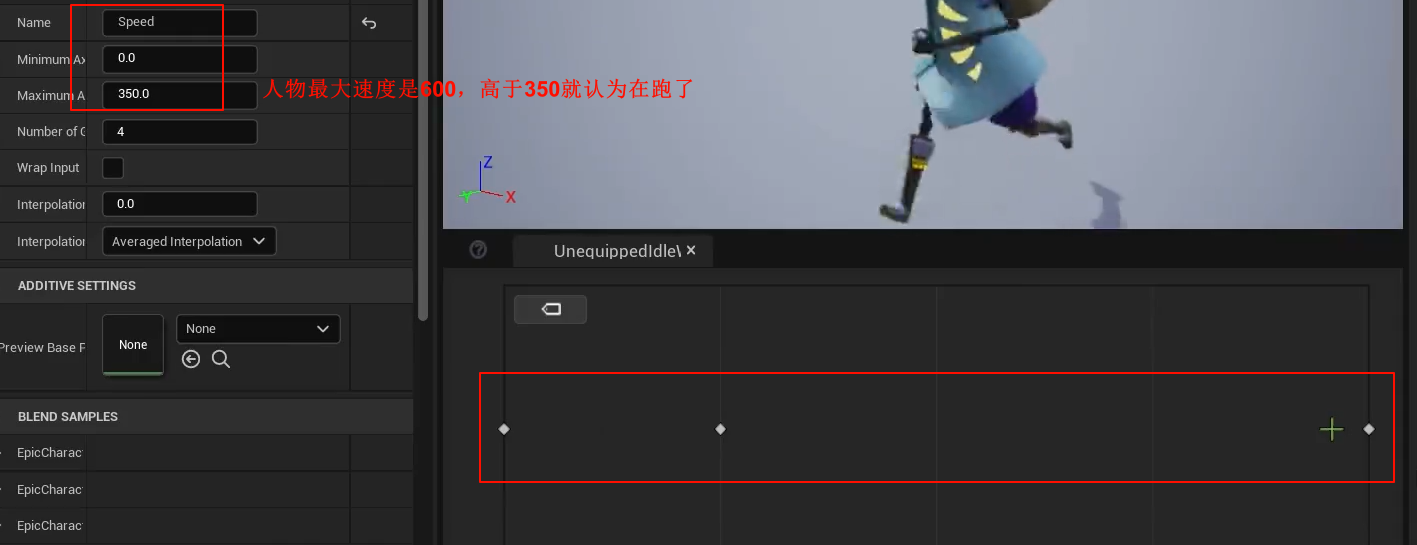
Task: Open the Averaged Interpolation dropdown
Action: (189, 241)
